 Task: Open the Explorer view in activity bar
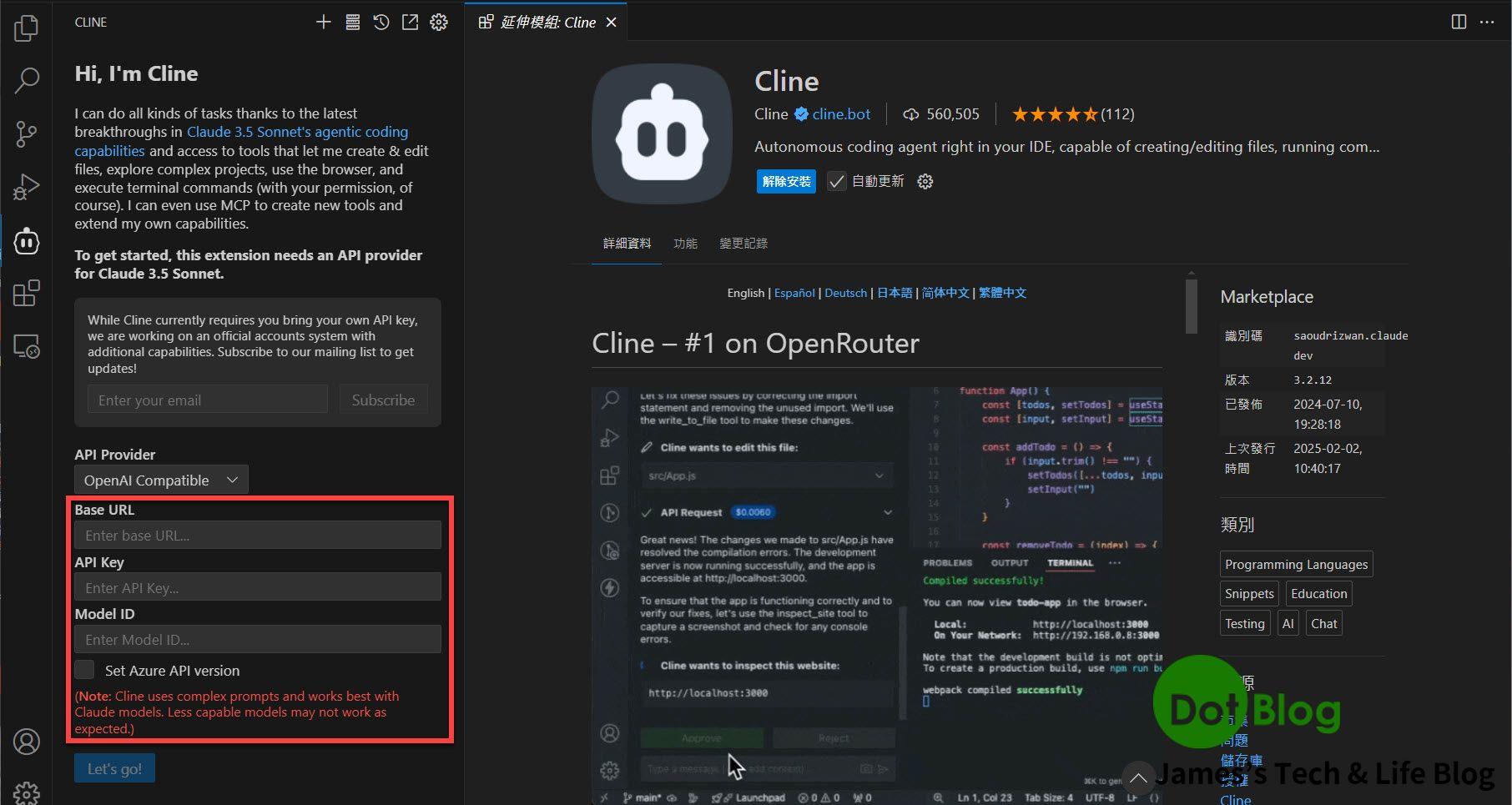(26, 28)
